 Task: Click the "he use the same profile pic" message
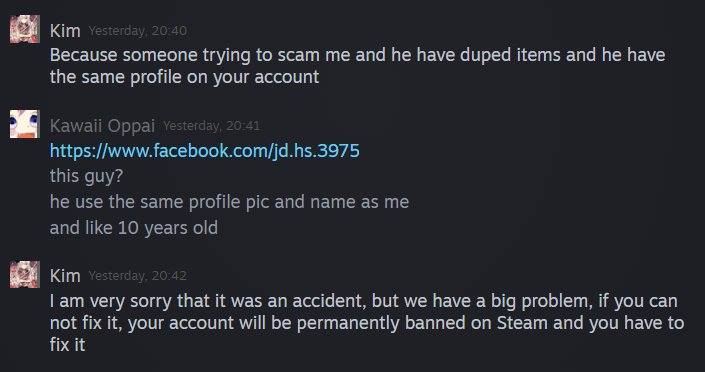point(229,202)
